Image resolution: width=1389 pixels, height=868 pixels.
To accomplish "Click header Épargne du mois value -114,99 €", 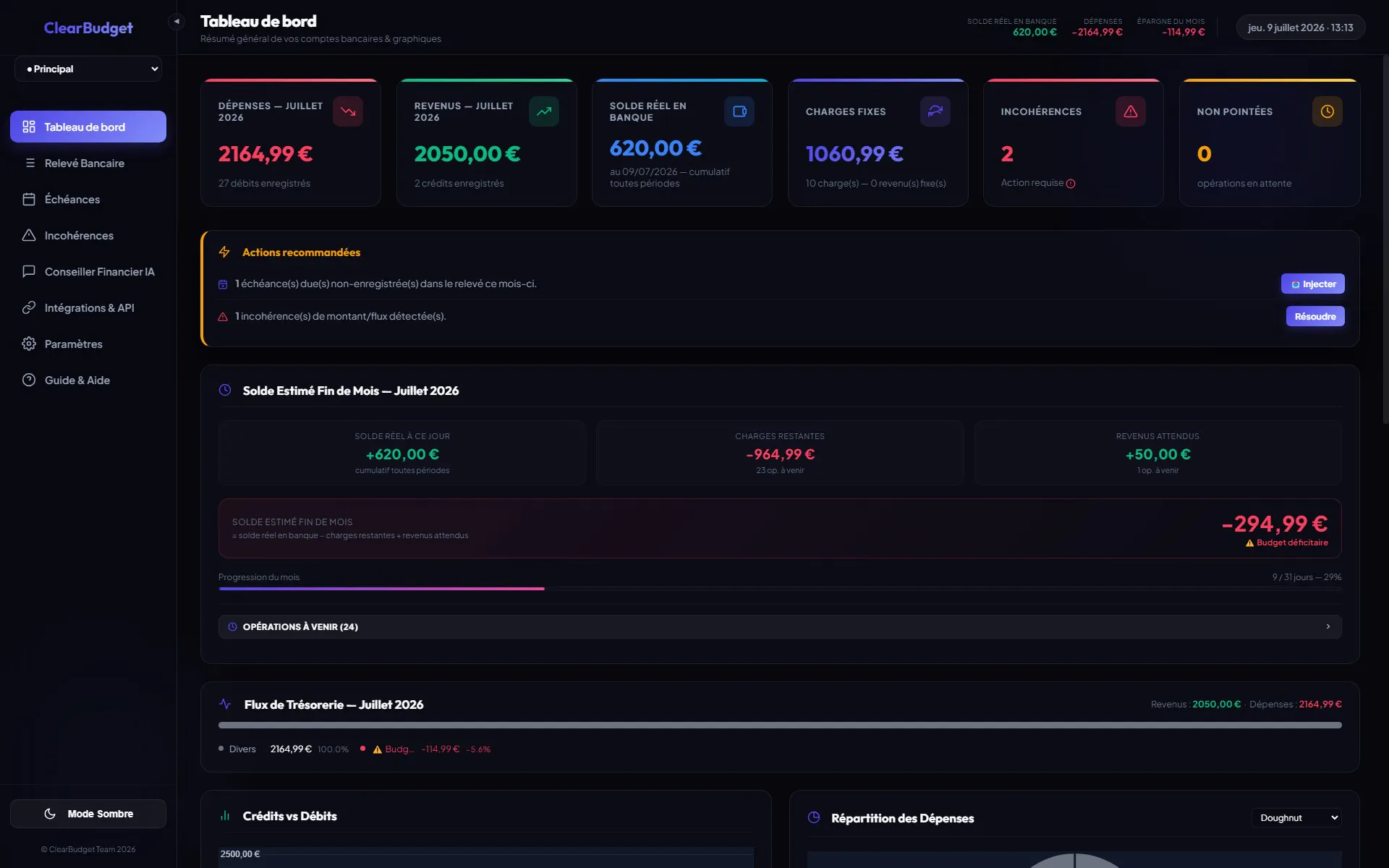I will coord(1184,32).
